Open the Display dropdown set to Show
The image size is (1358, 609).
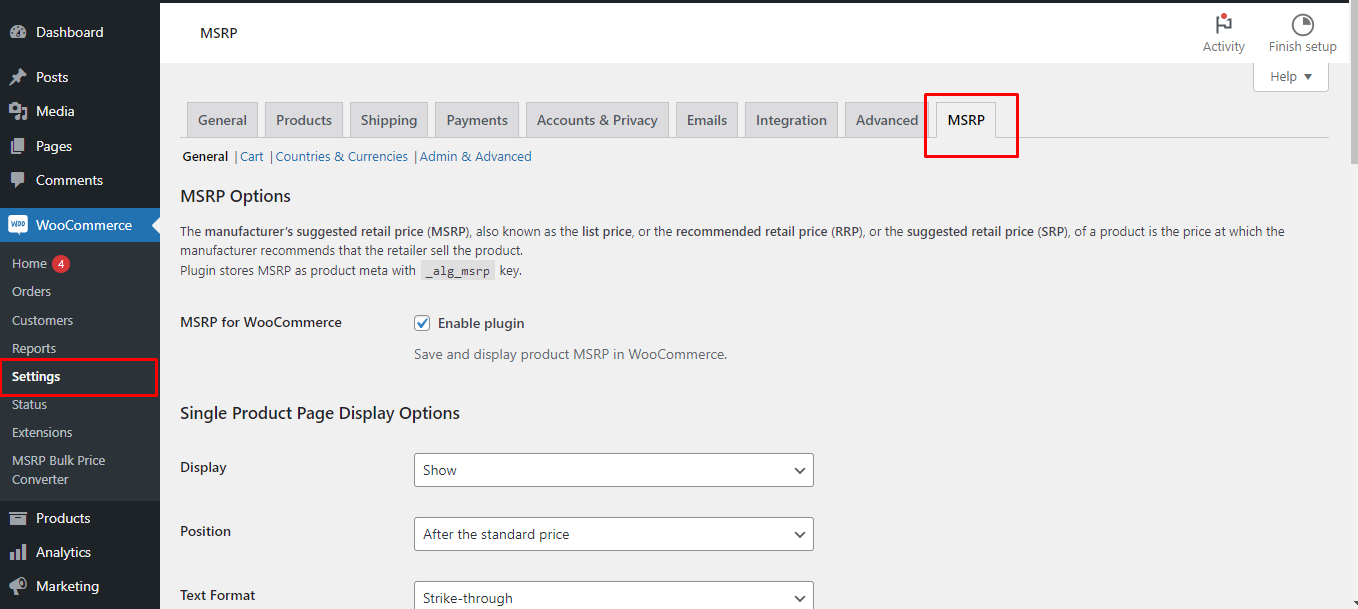coord(613,470)
